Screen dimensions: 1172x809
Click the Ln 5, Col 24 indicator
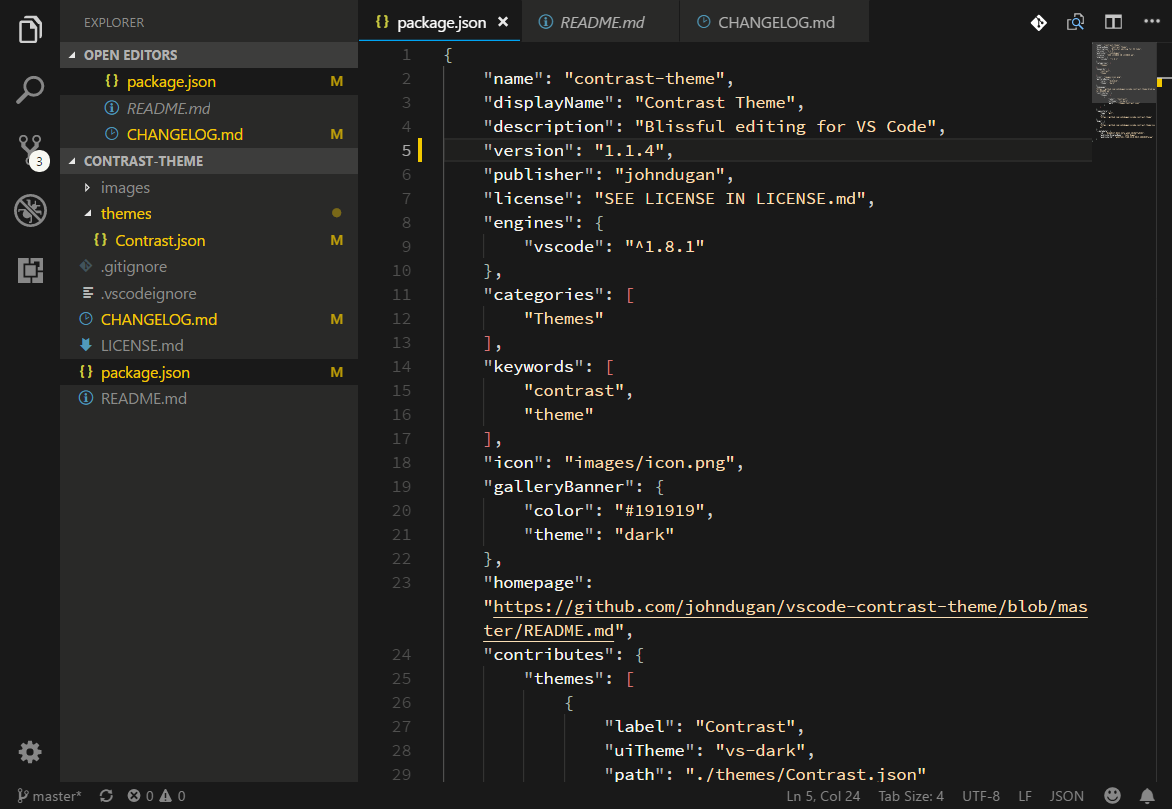pos(823,796)
